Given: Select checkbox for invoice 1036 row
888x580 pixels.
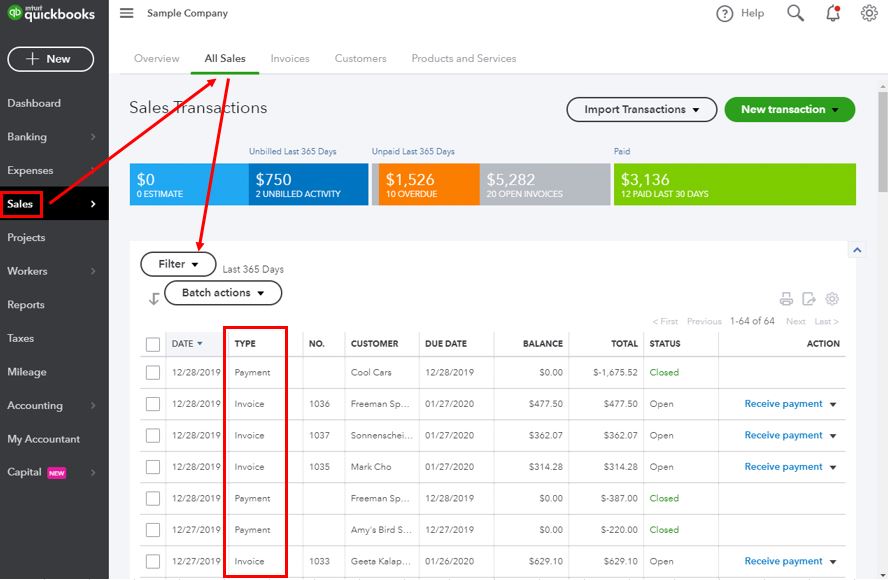Looking at the screenshot, I should coord(153,404).
